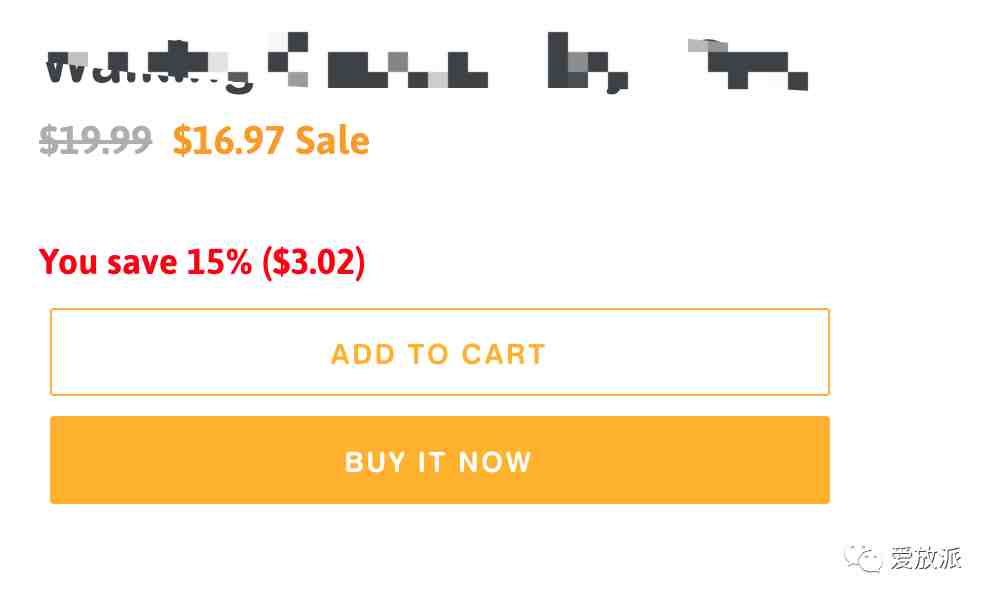Click the word ADD in the white button
This screenshot has width=994, height=602.
[363, 354]
